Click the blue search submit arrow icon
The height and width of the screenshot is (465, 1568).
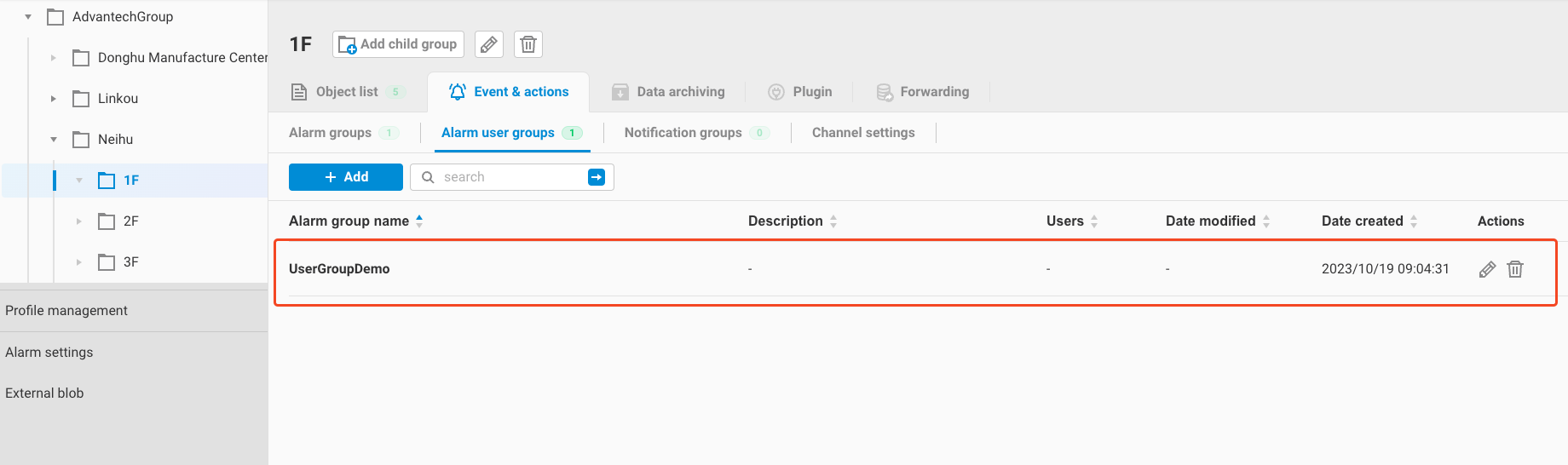point(597,177)
